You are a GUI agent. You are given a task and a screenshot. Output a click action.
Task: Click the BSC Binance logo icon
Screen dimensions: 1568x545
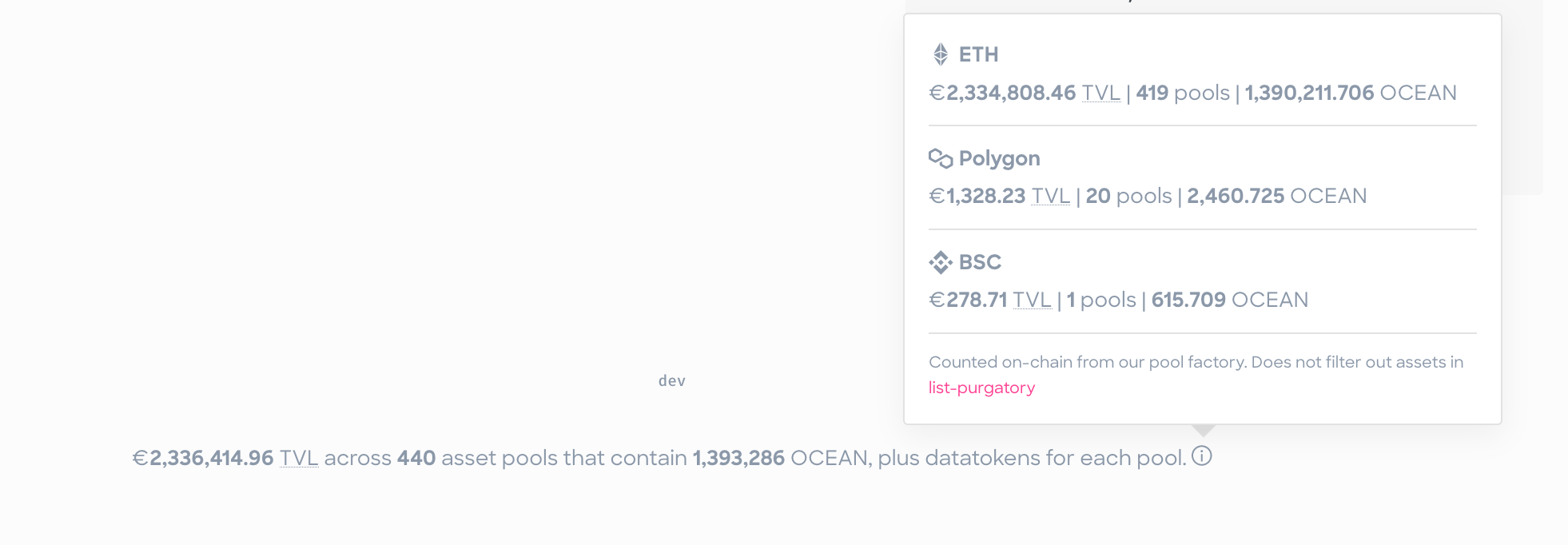[x=941, y=262]
